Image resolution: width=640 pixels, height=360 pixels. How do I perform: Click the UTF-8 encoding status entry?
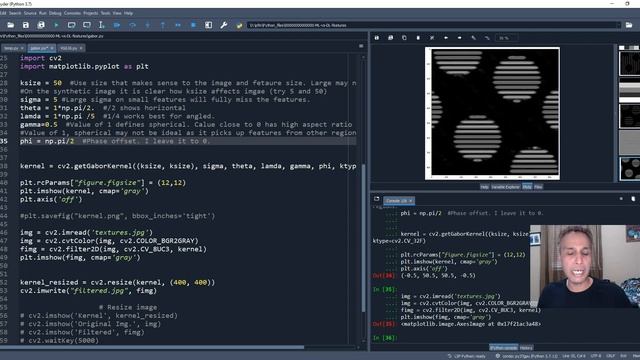(x=596, y=356)
